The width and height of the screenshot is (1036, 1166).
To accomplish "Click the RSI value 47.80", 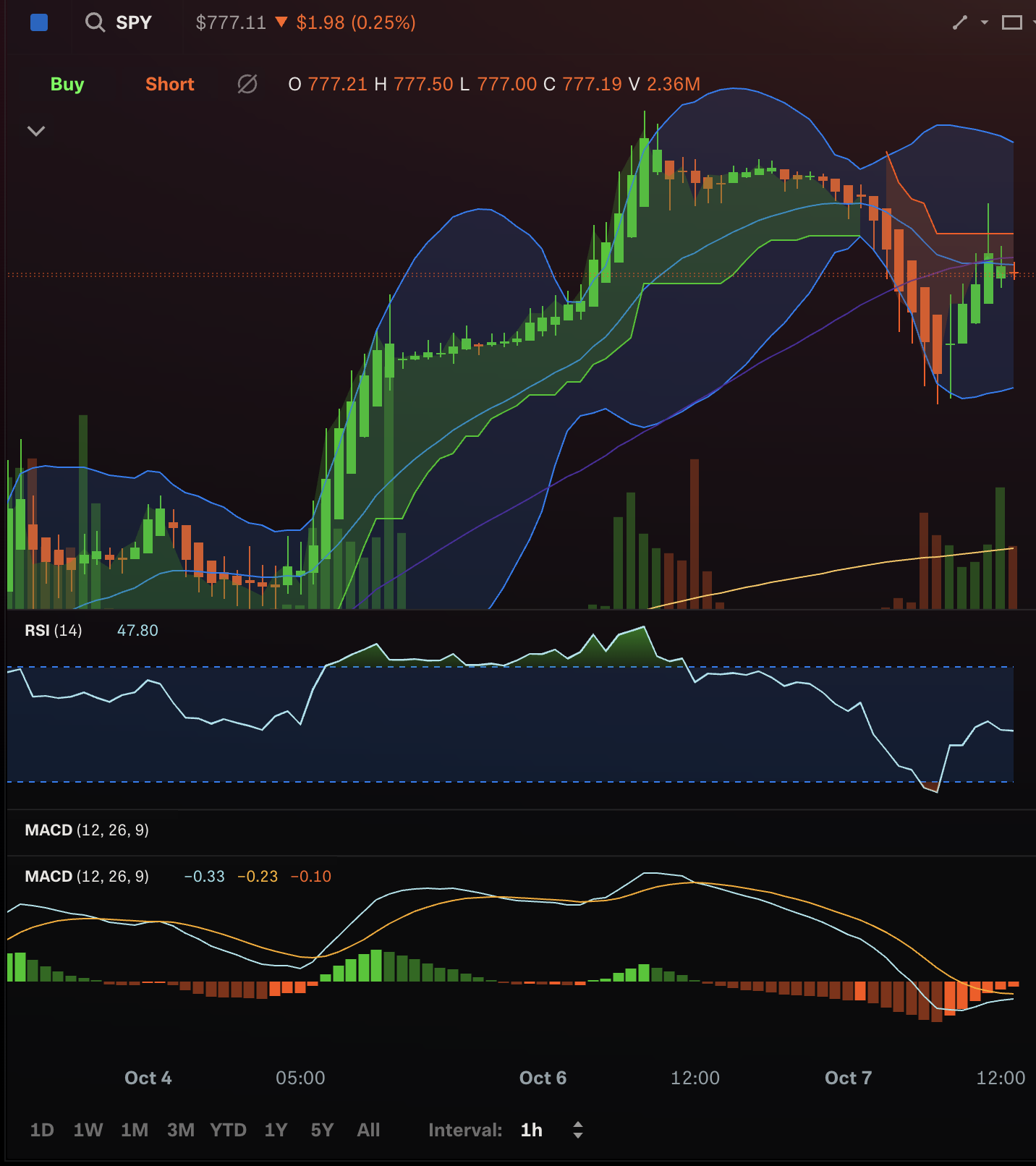I will pyautogui.click(x=137, y=630).
